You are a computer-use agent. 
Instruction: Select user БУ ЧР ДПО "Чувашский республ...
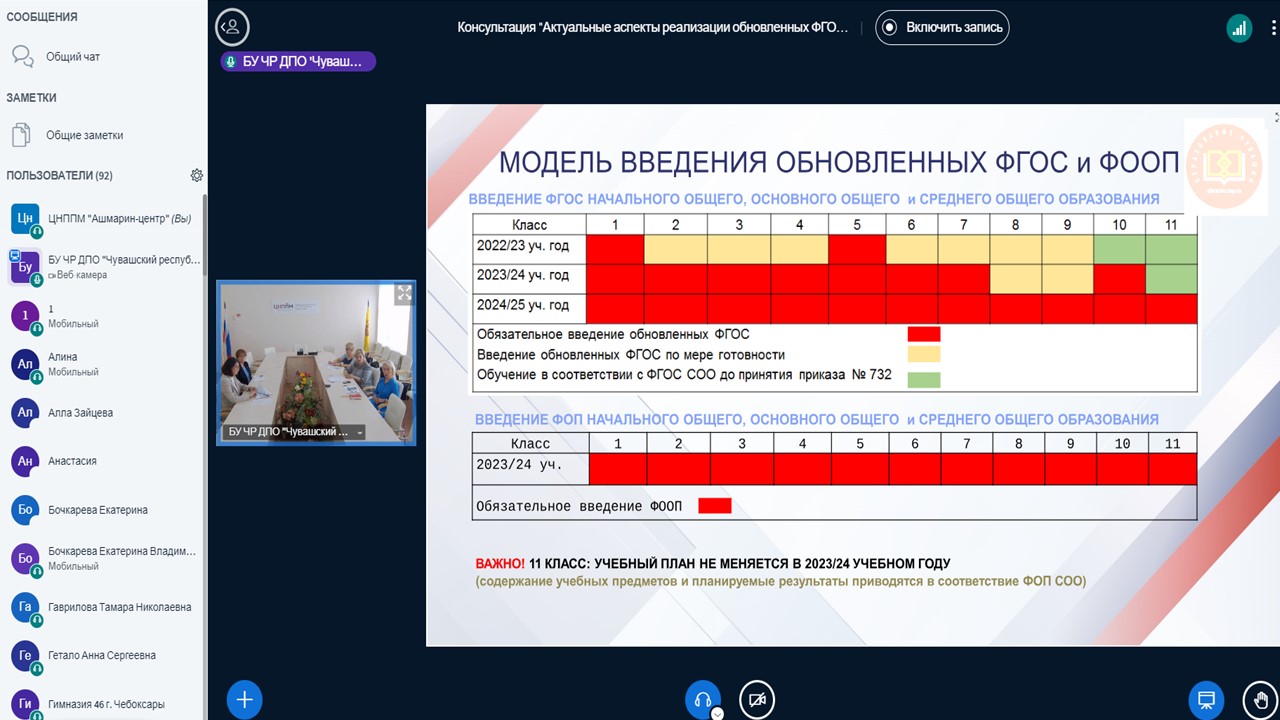[103, 266]
